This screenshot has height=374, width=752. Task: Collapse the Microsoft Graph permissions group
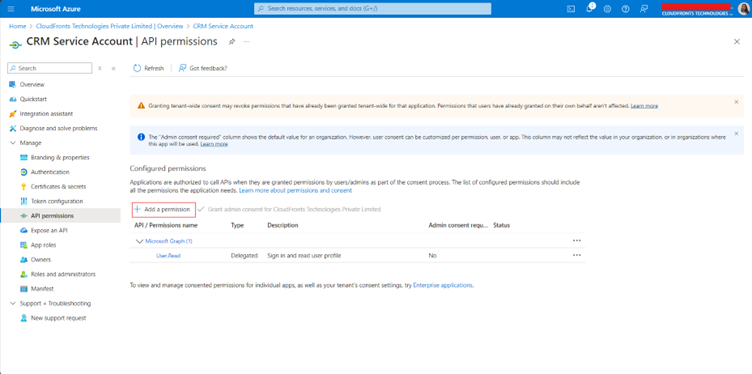click(140, 241)
